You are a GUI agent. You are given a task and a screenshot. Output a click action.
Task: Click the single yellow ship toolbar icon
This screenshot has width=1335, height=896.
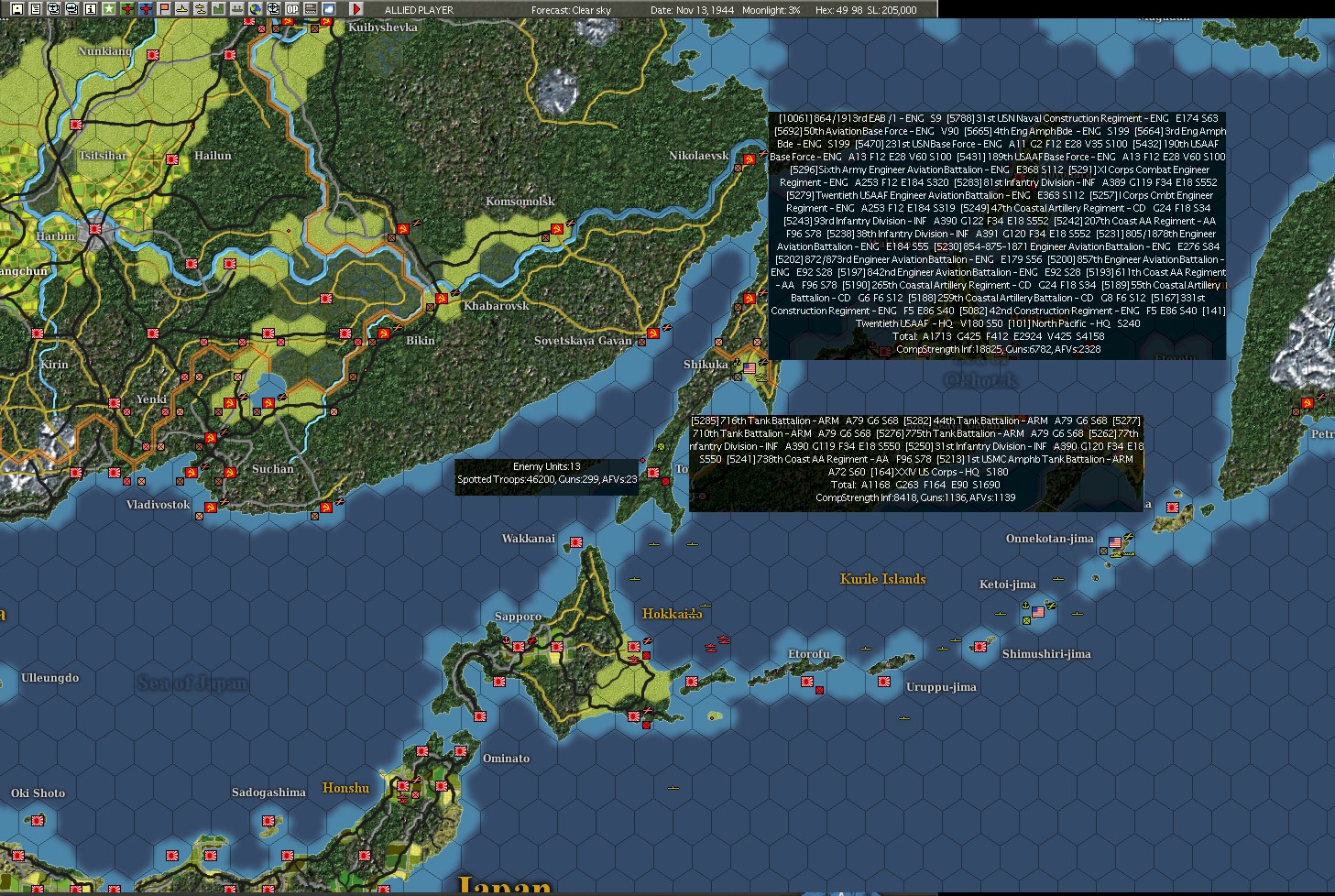[182, 9]
